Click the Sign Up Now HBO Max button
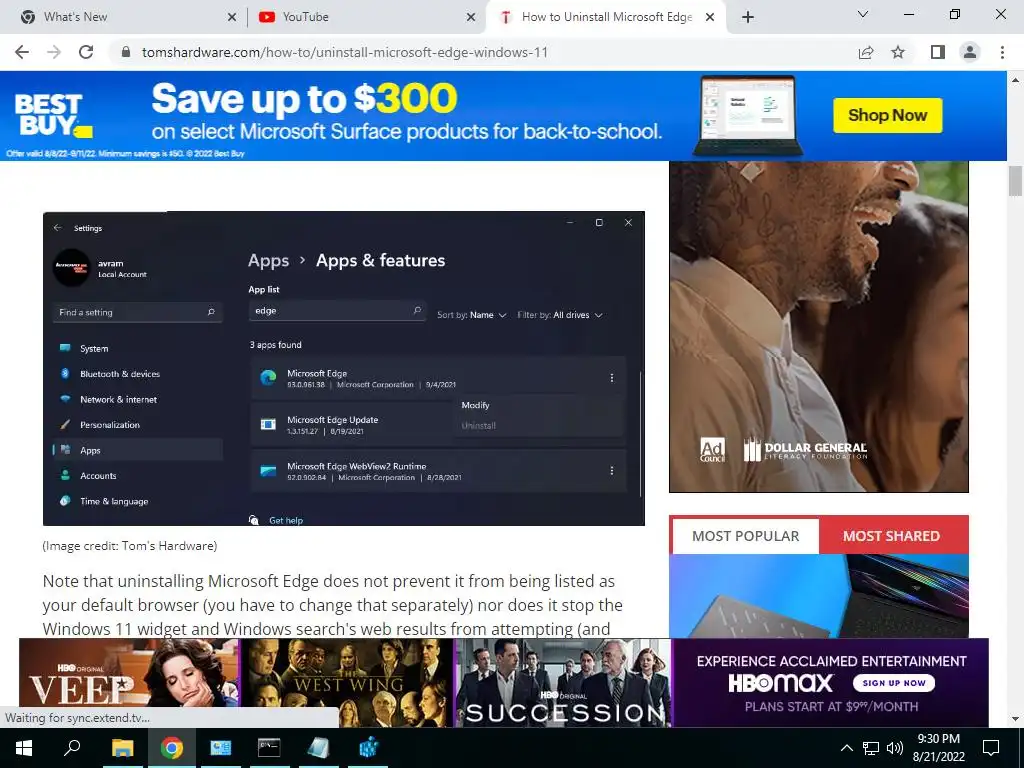Viewport: 1024px width, 768px height. point(894,683)
